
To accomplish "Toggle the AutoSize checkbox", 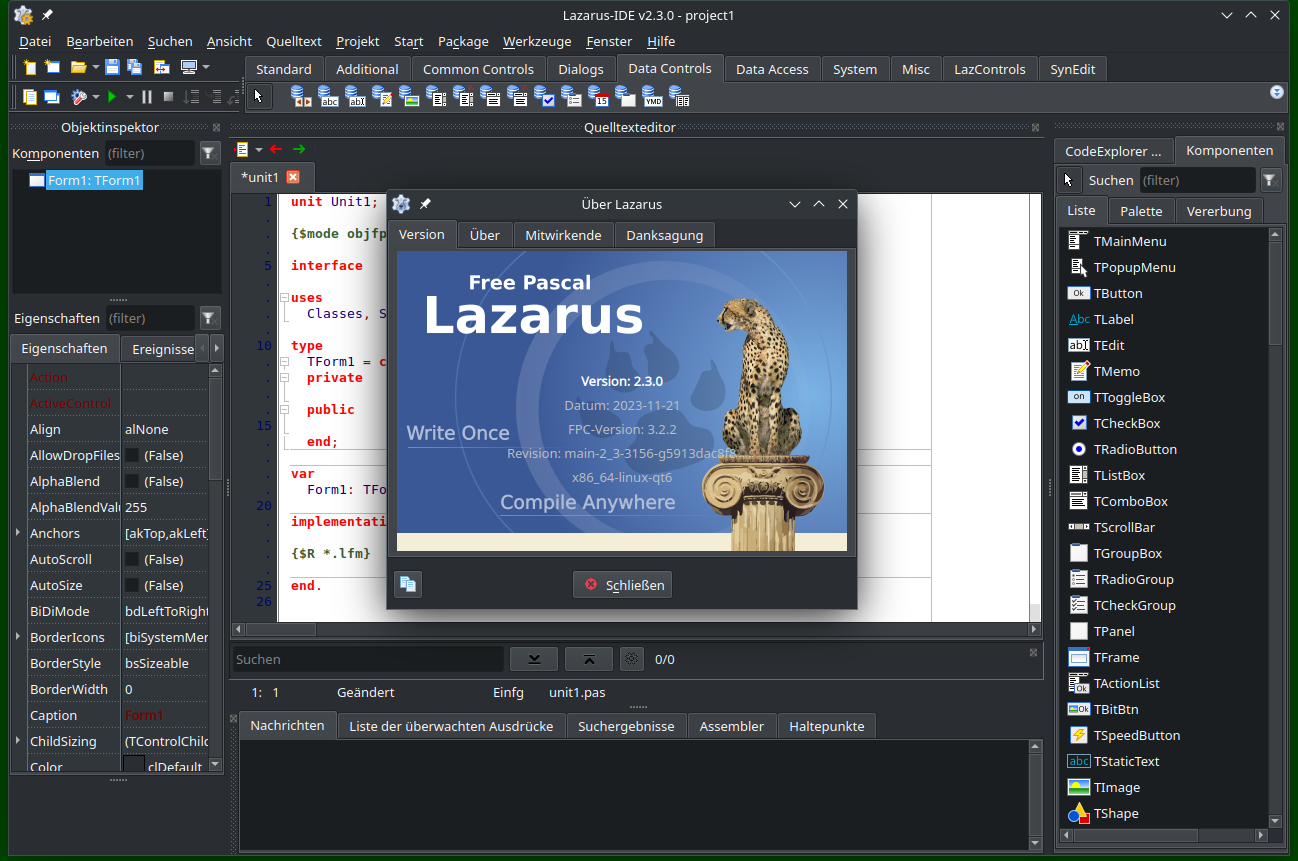I will [131, 585].
